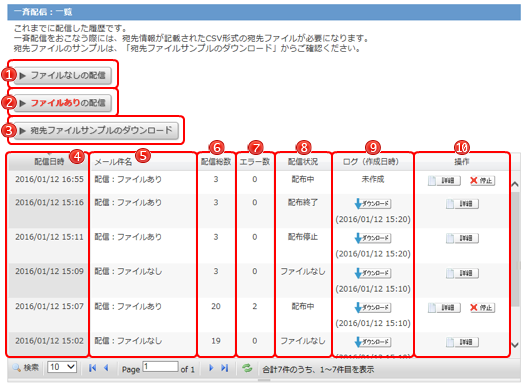This screenshot has height=385, width=531.
Task: Download log for the 2016/01/12 15:07 row
Action: (x=373, y=308)
